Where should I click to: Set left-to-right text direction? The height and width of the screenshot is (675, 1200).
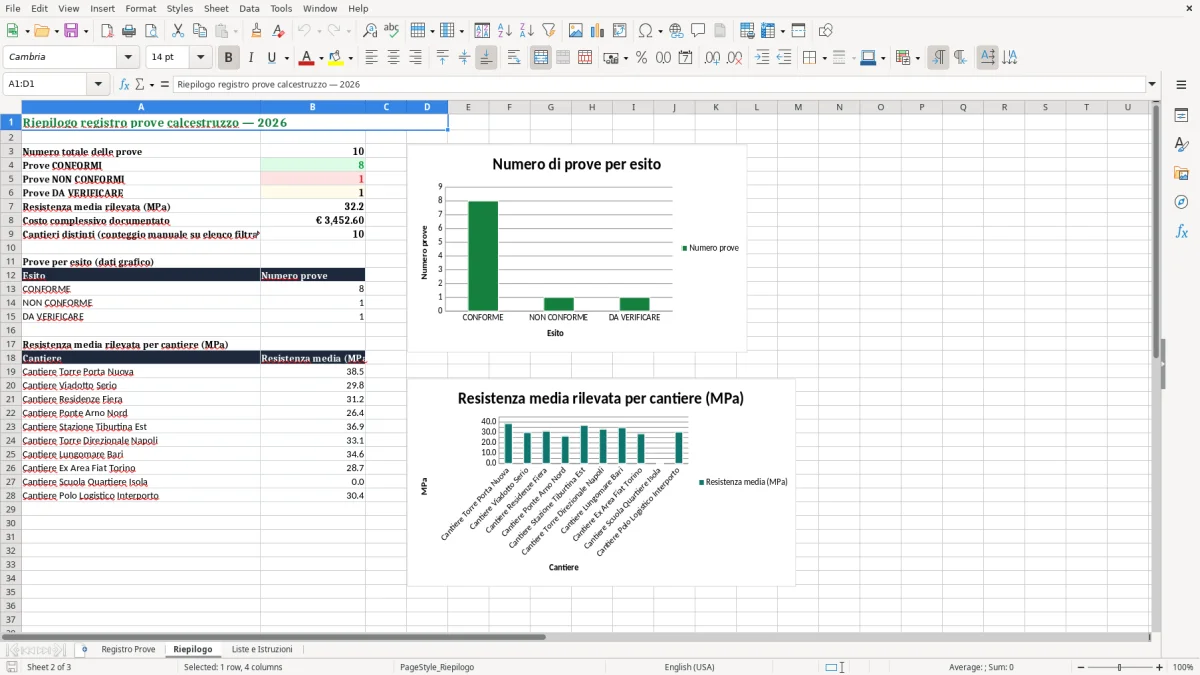(x=938, y=58)
